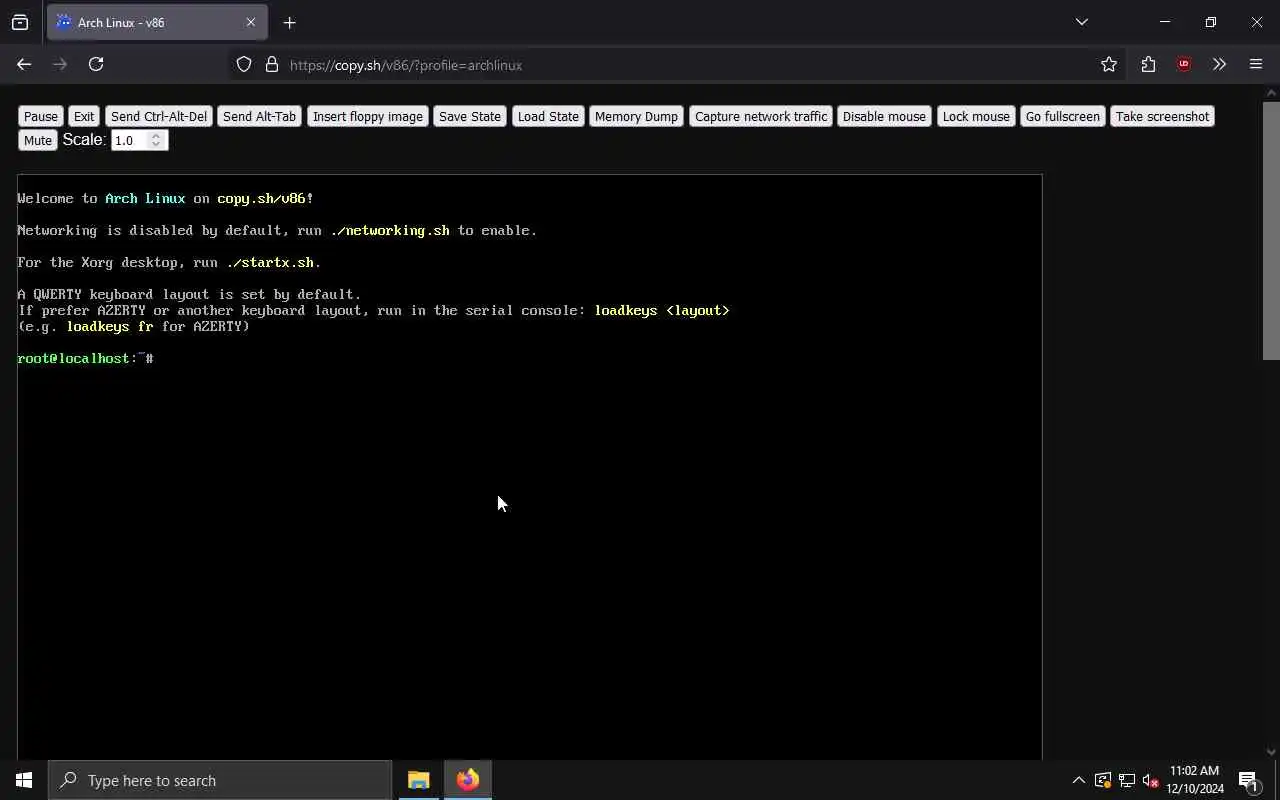Go forward one page
The height and width of the screenshot is (800, 1280).
pos(60,64)
